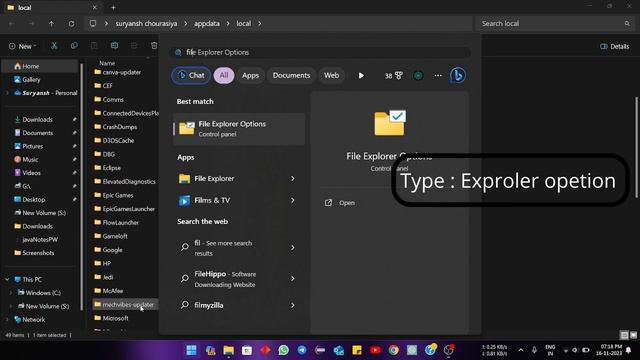Click Open in the preview pane
The image size is (640, 360).
coord(340,203)
